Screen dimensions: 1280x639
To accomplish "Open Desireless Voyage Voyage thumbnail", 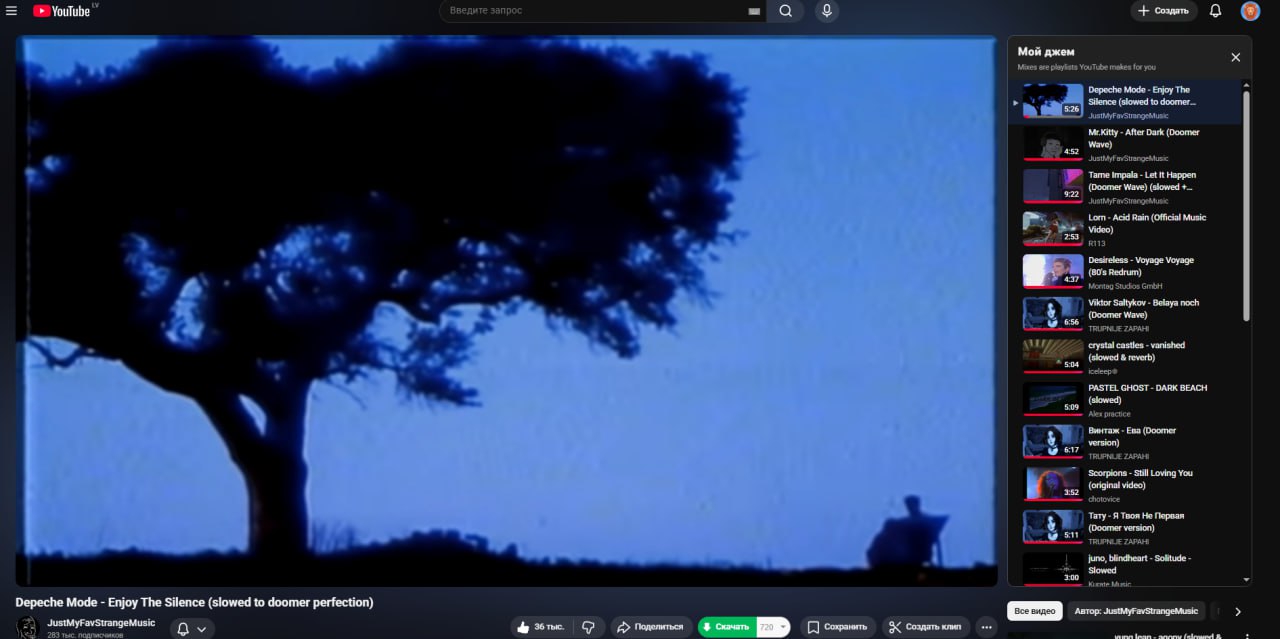I will tap(1052, 271).
